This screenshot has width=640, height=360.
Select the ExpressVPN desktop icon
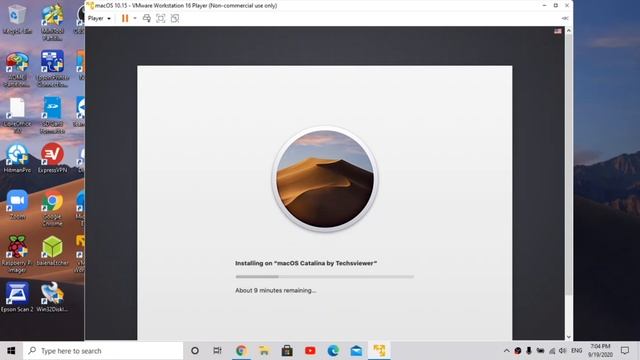(x=52, y=158)
